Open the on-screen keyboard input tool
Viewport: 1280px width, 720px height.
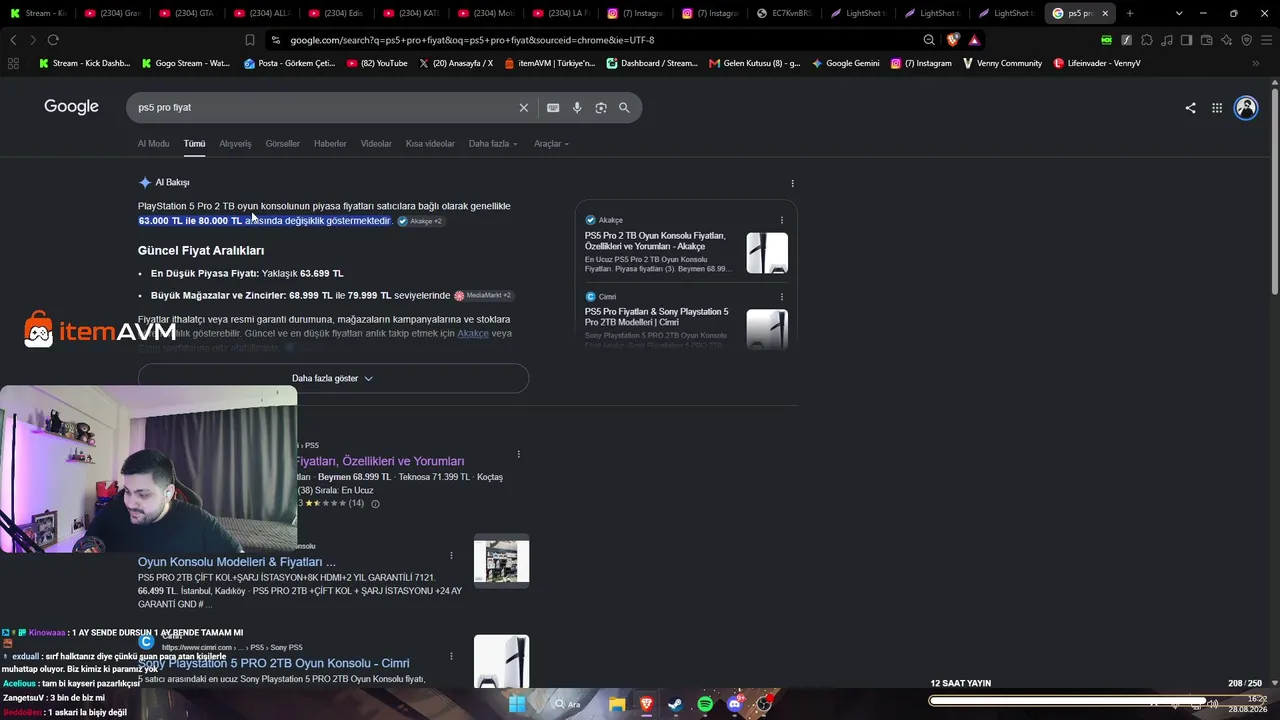coord(553,108)
